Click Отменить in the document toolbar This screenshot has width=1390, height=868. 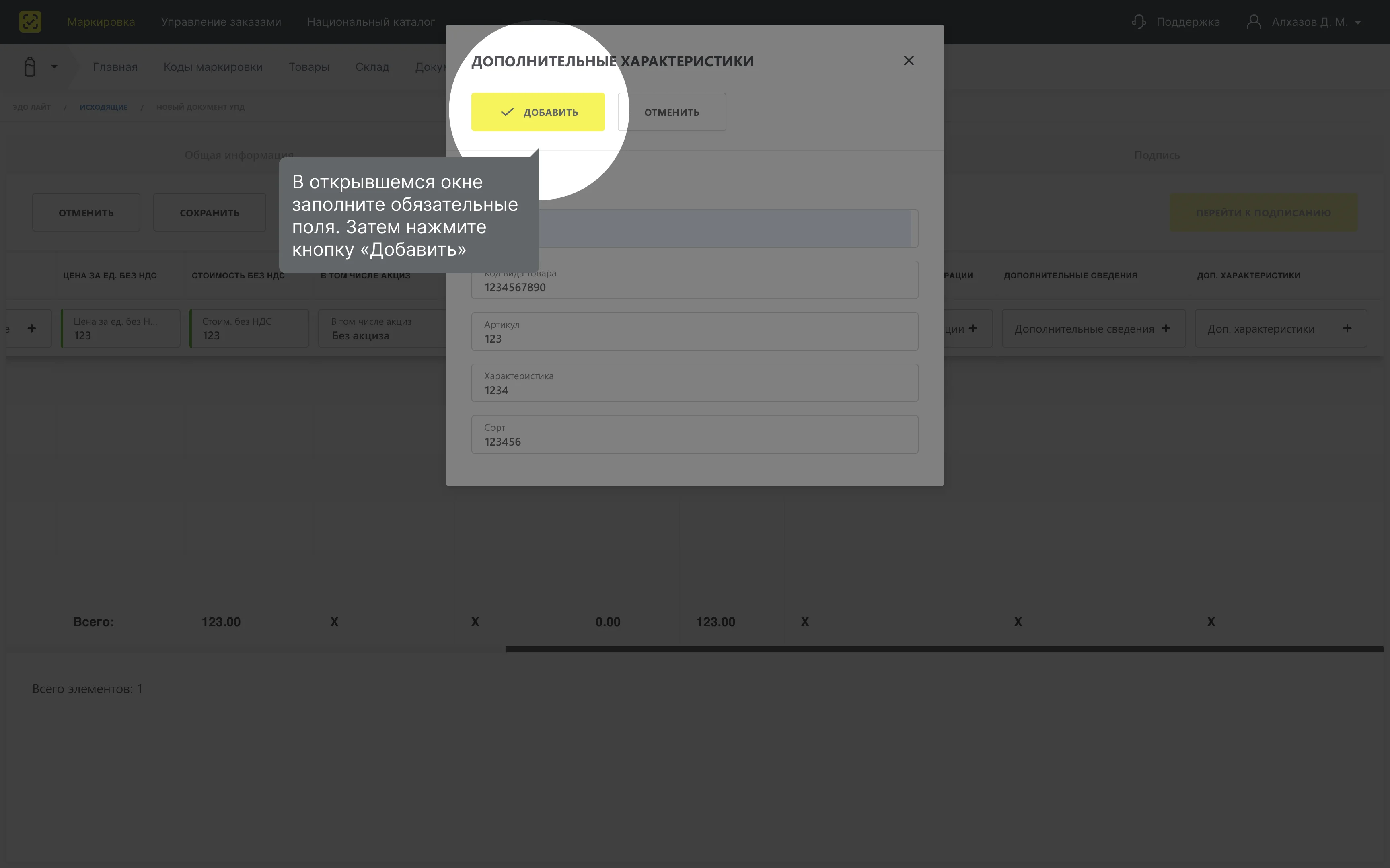86,213
